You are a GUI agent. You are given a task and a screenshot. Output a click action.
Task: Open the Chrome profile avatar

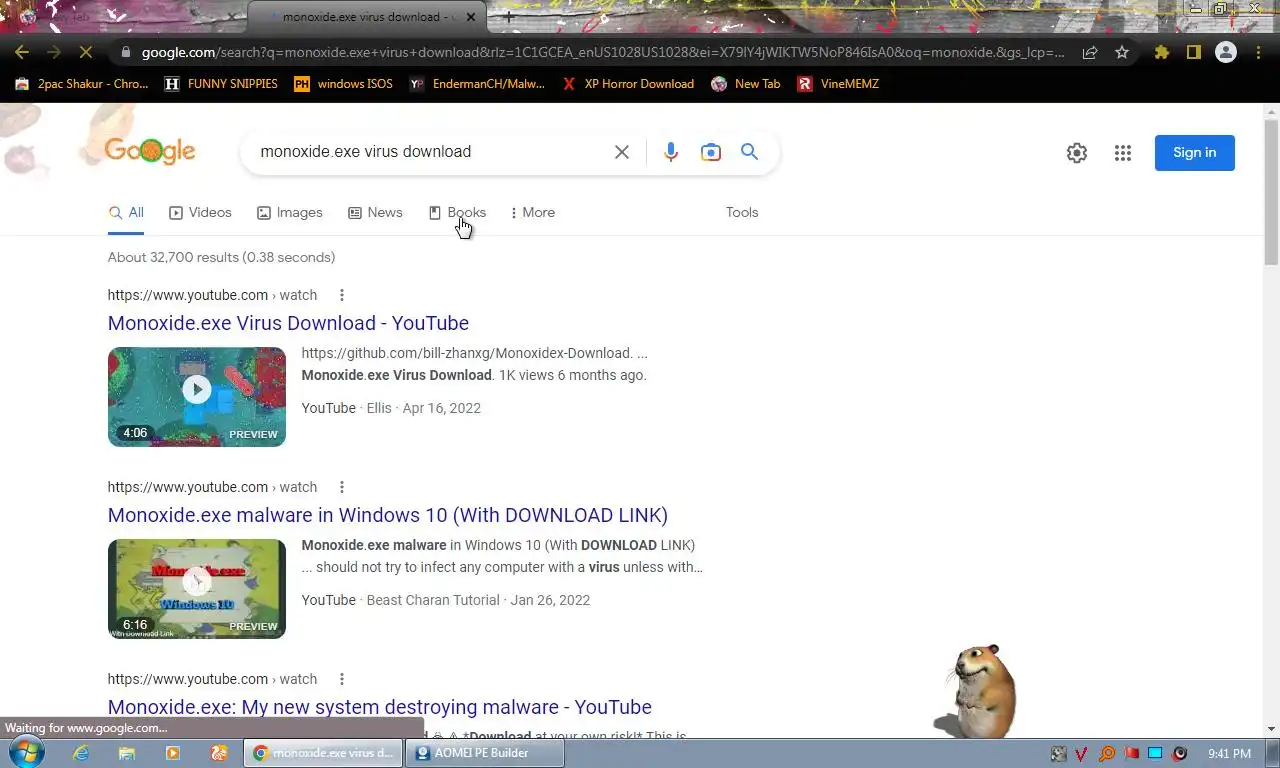point(1225,52)
